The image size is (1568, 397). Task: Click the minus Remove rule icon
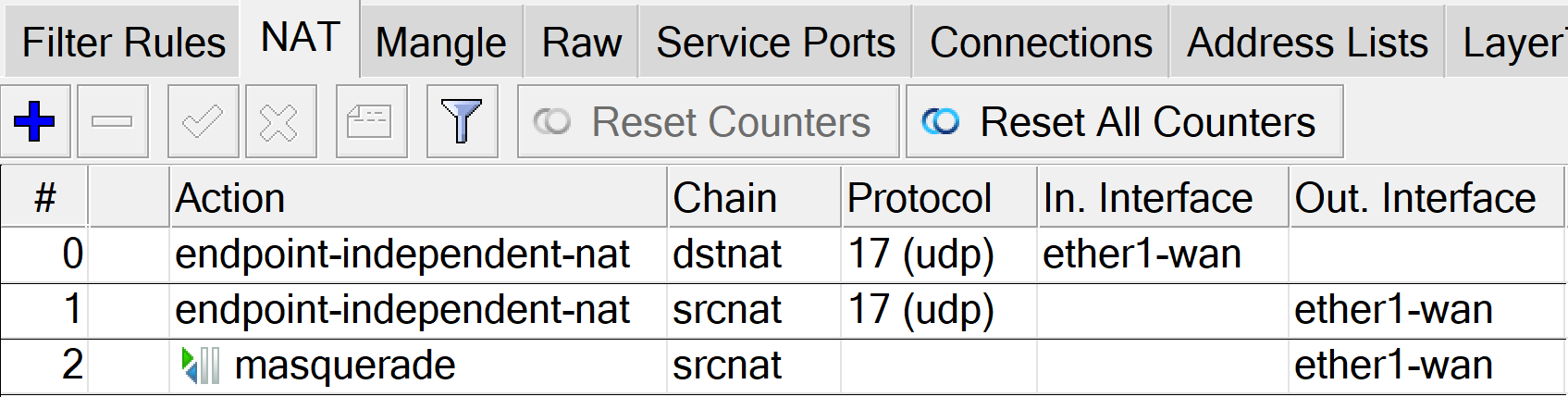tap(112, 121)
